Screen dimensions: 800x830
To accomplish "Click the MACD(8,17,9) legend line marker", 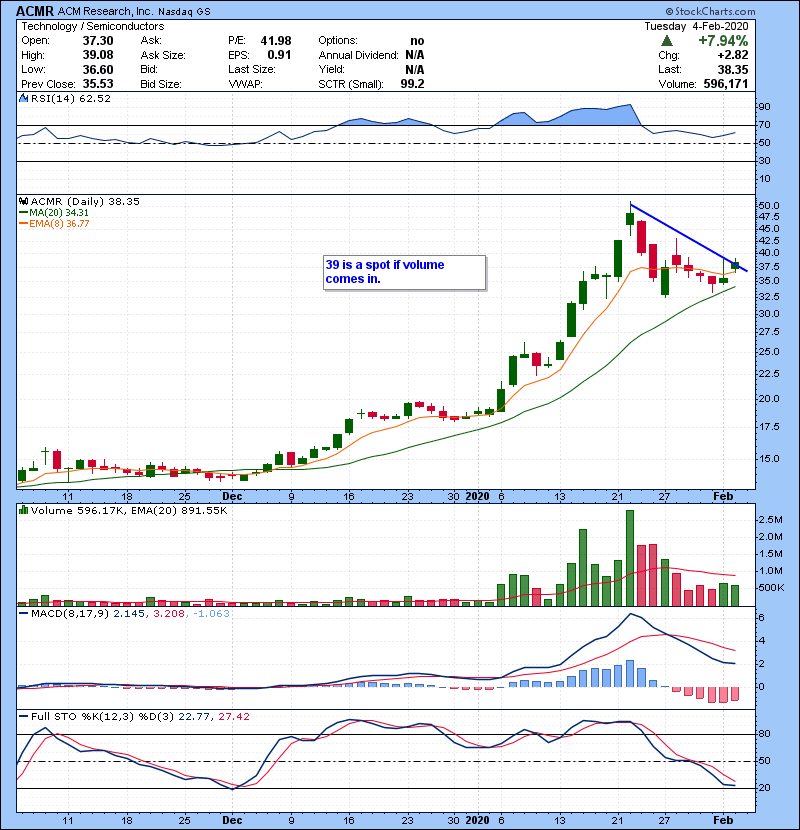I will [23, 614].
